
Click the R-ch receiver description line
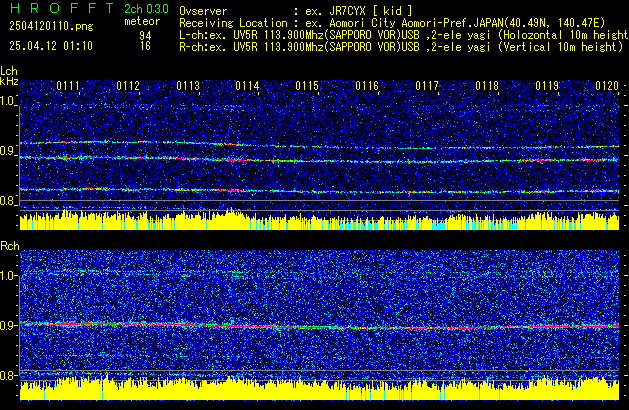(401, 47)
